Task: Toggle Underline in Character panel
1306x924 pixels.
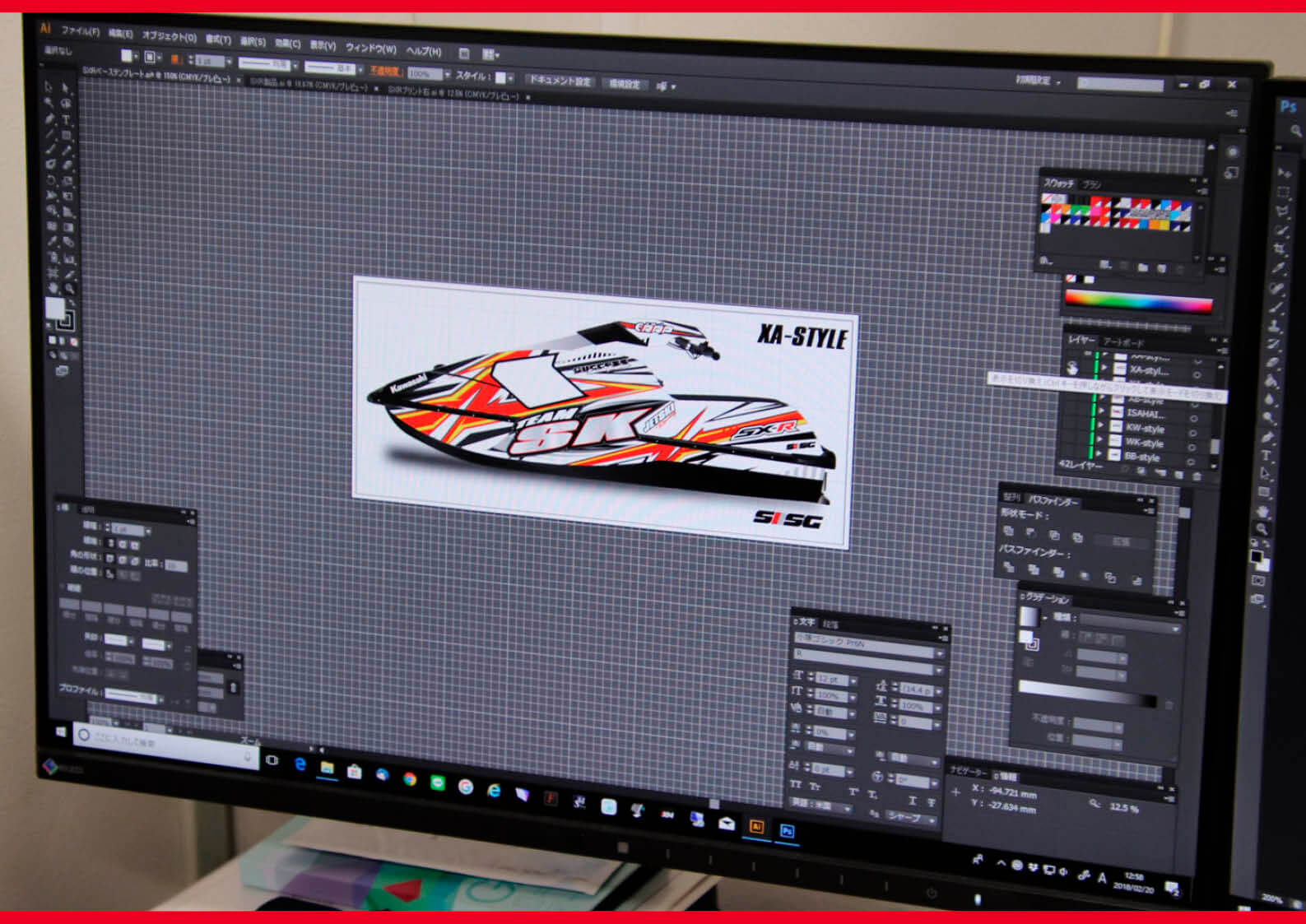Action: [912, 799]
